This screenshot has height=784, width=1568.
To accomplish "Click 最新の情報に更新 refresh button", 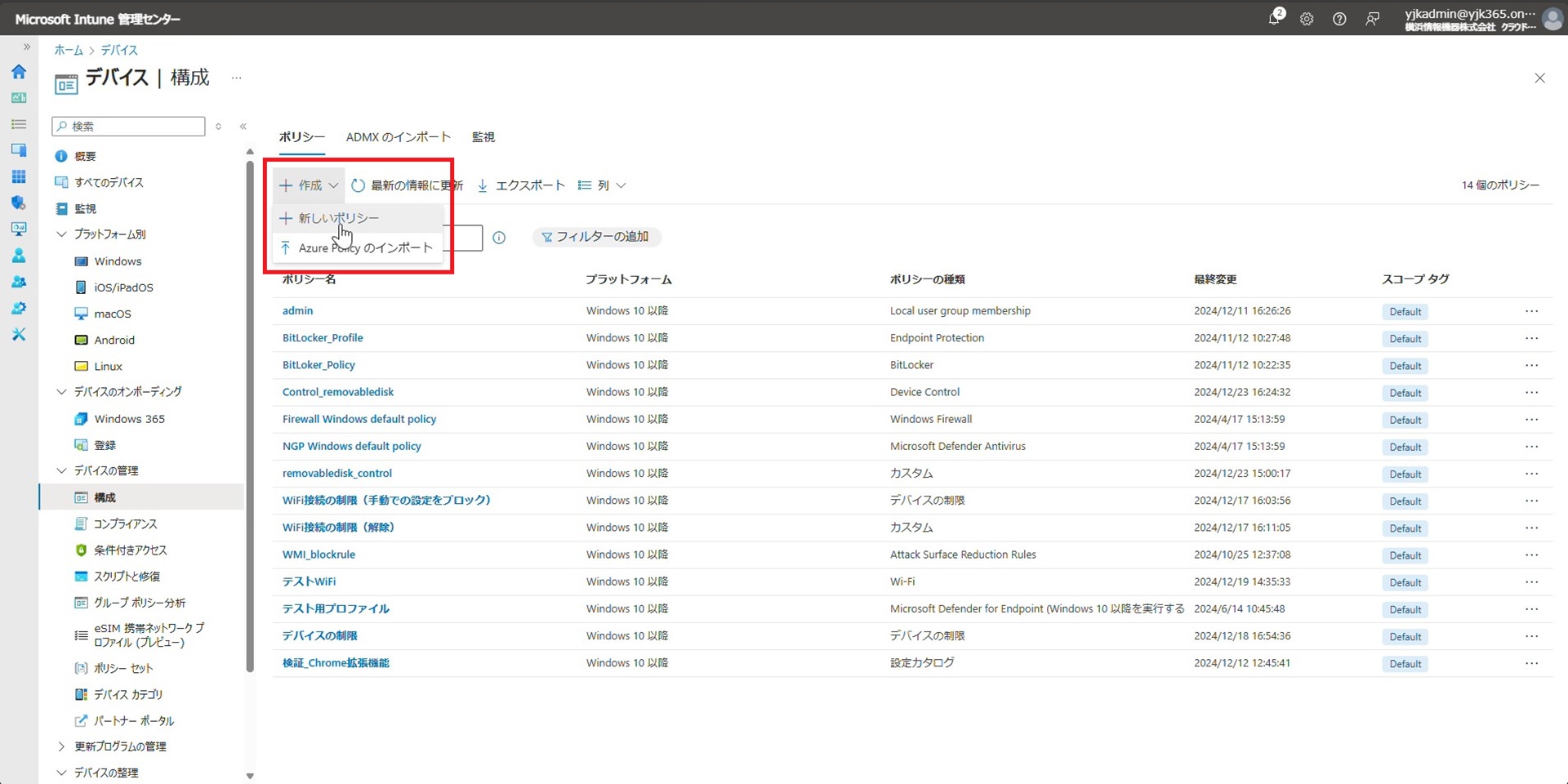I will [x=407, y=185].
